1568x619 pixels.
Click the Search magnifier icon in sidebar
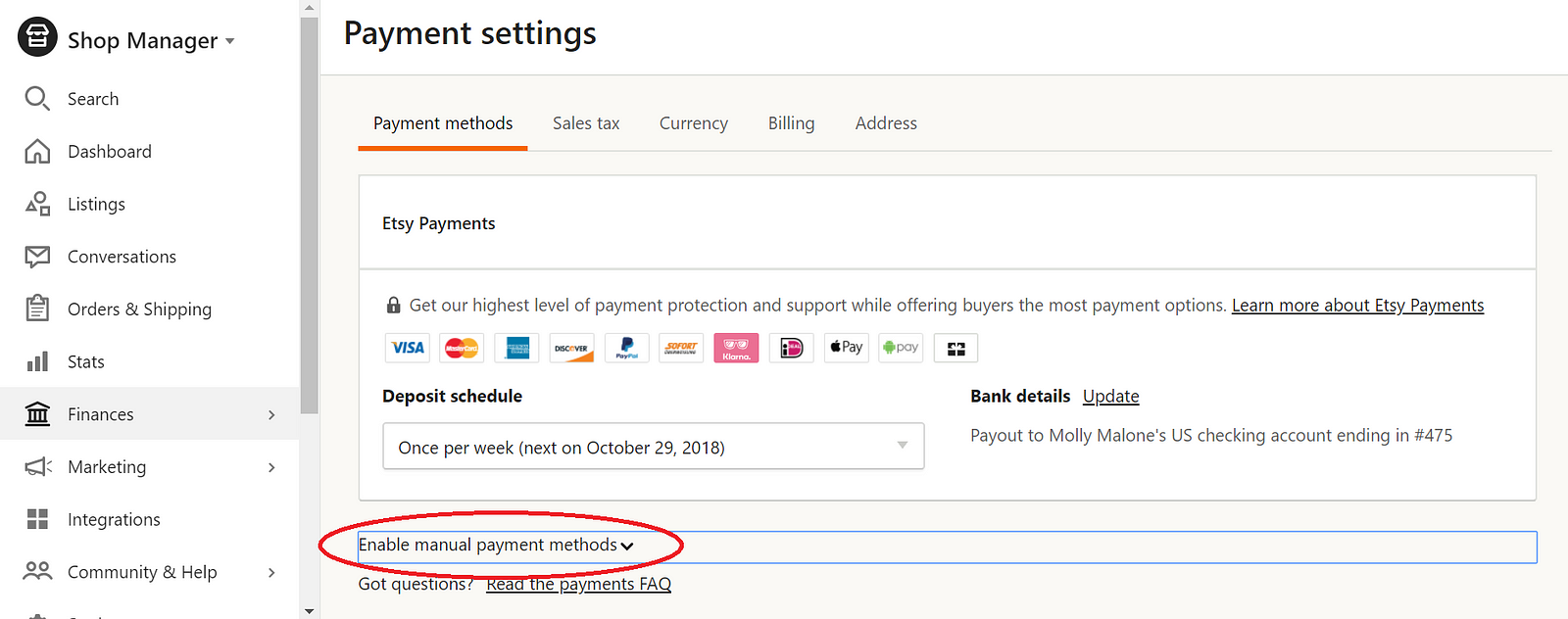pyautogui.click(x=37, y=98)
